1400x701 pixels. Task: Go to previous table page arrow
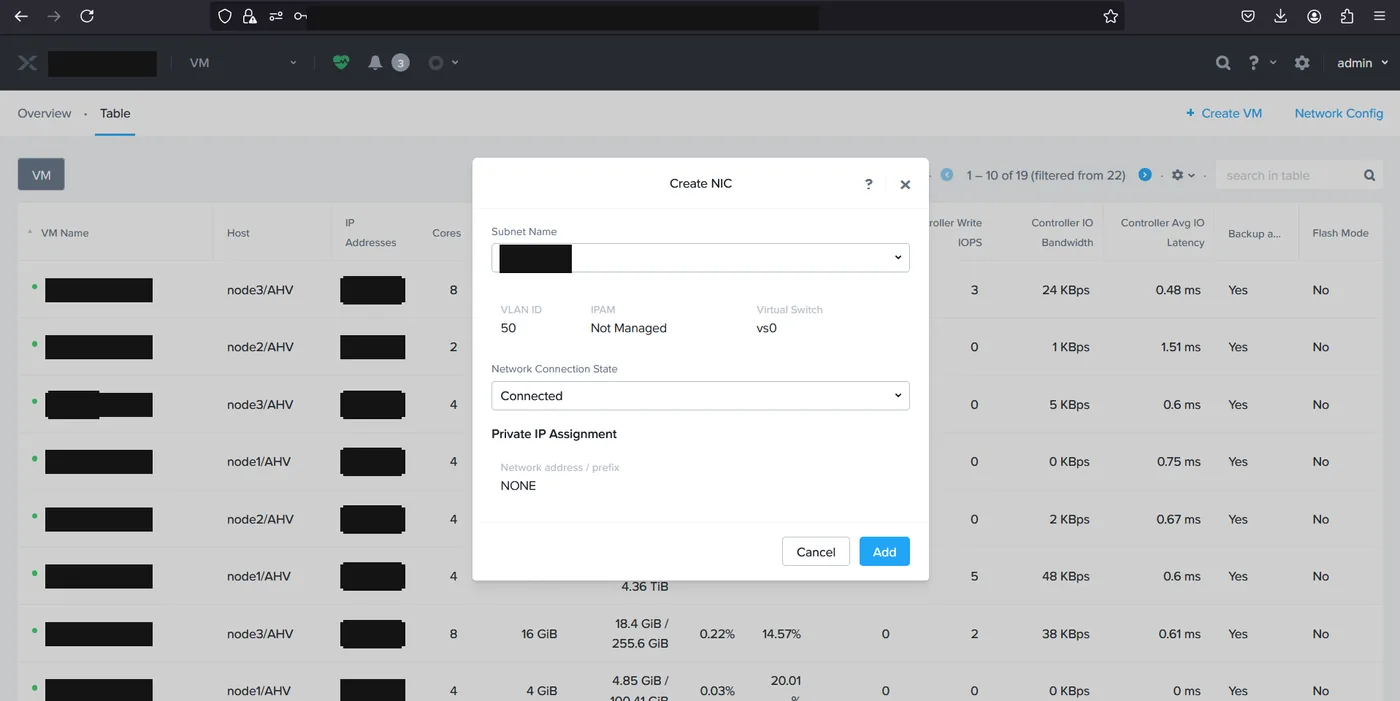click(947, 175)
